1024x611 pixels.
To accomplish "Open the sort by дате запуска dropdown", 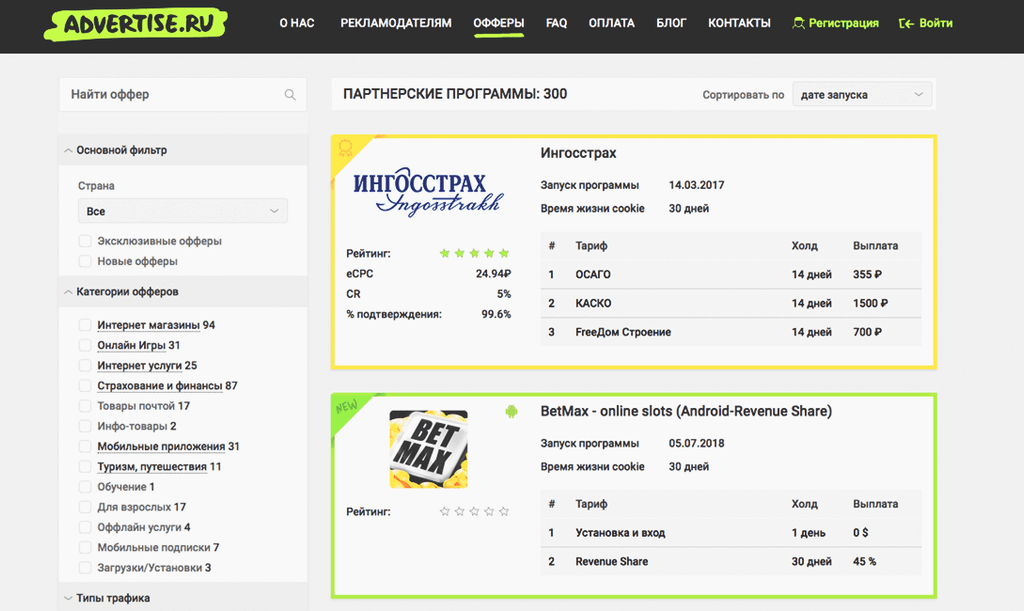I will [x=862, y=95].
